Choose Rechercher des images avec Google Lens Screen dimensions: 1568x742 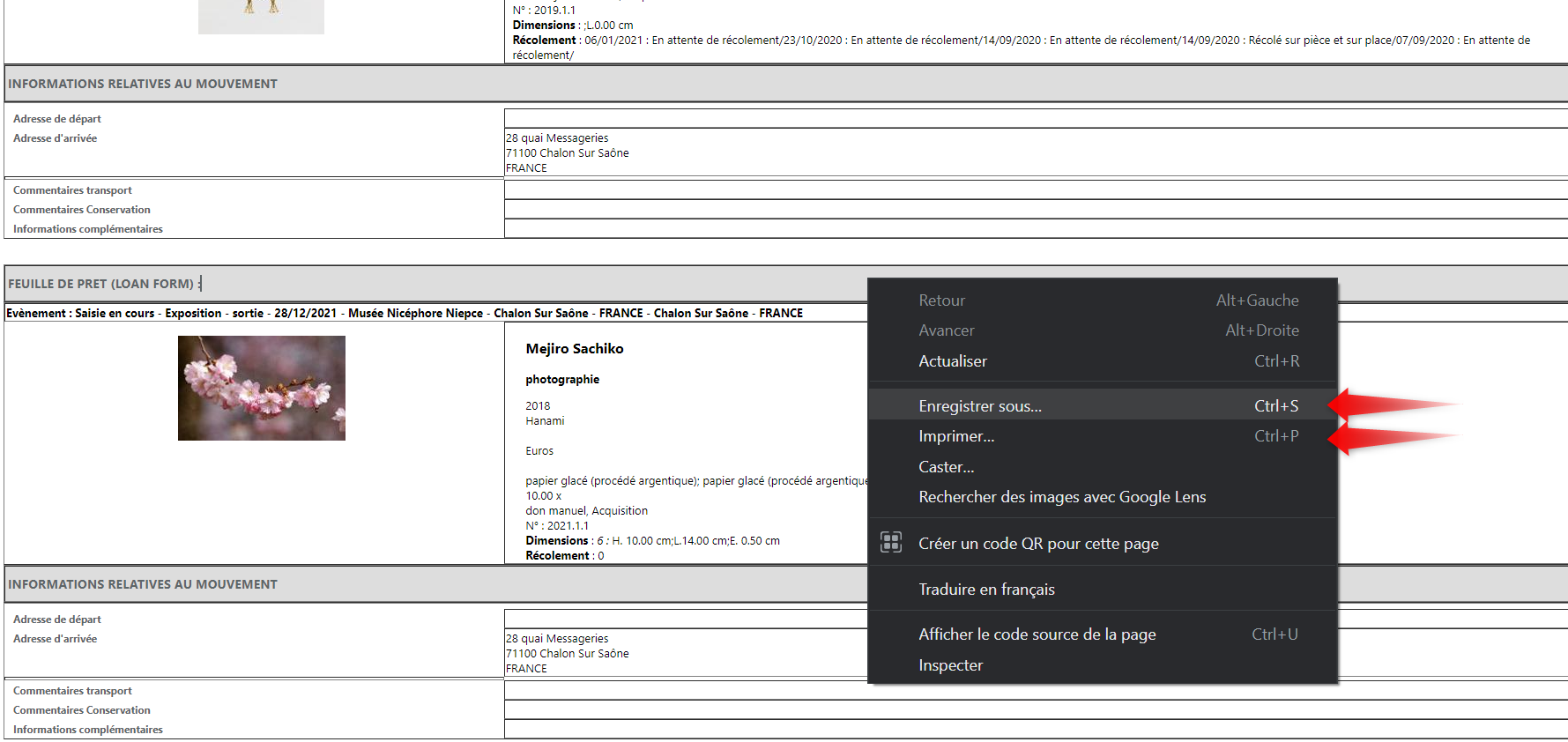(1061, 497)
